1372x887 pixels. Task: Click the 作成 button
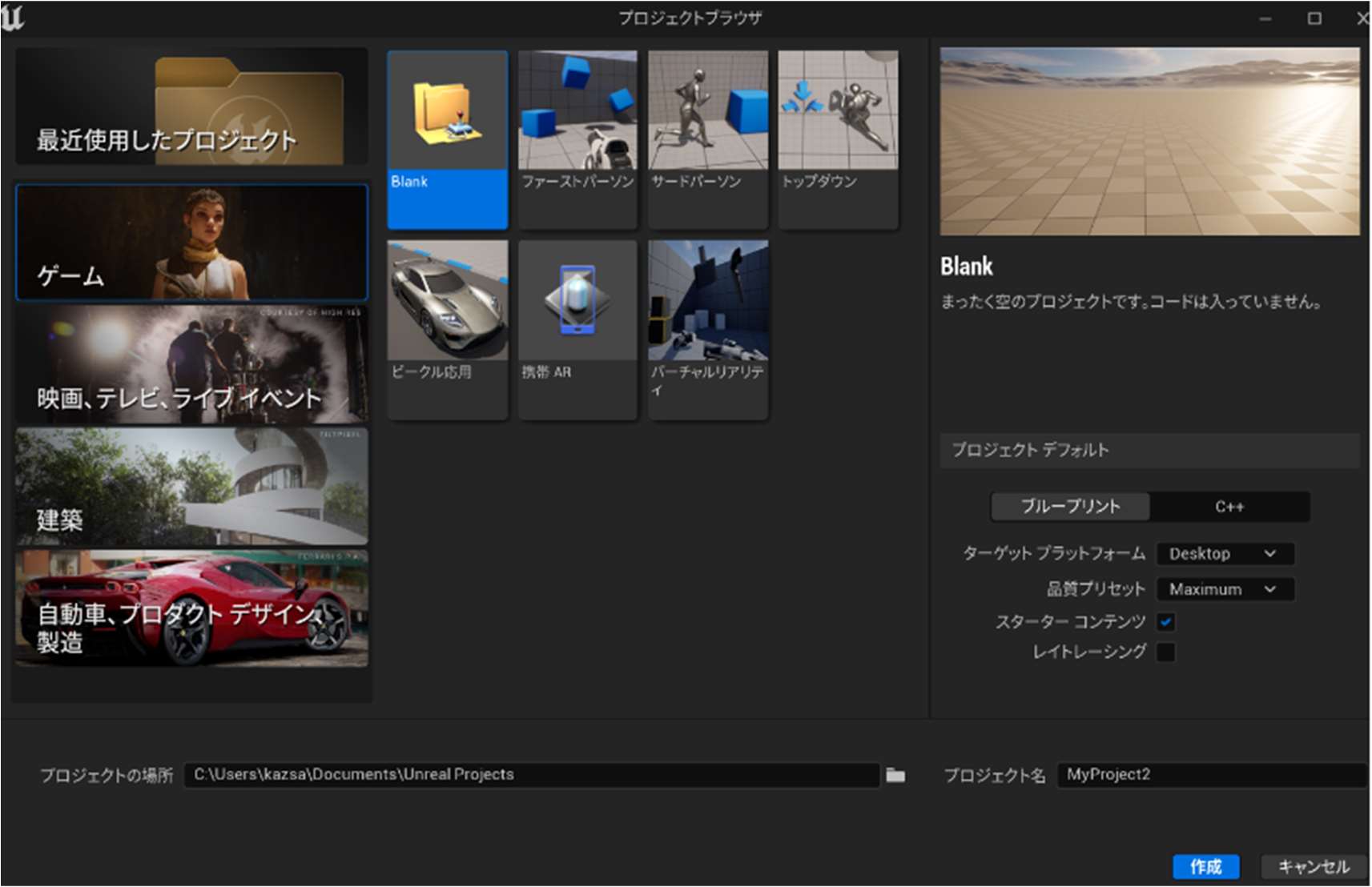pos(1205,866)
